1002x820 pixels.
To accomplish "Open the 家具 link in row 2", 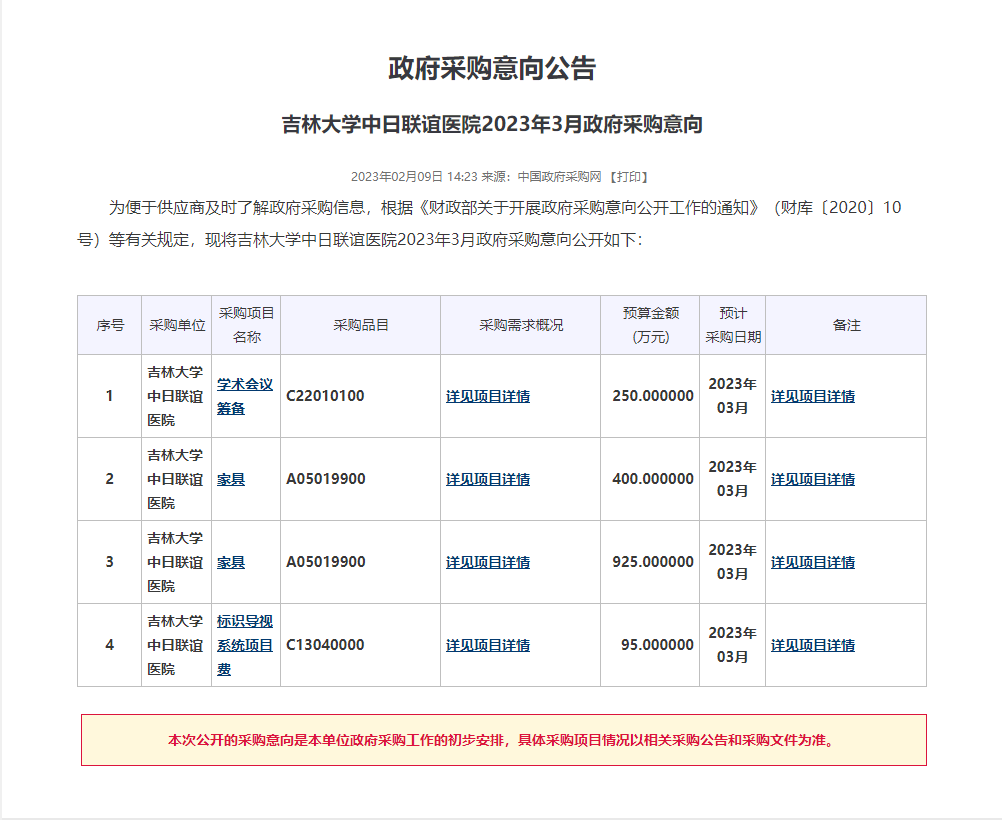I will pos(231,479).
